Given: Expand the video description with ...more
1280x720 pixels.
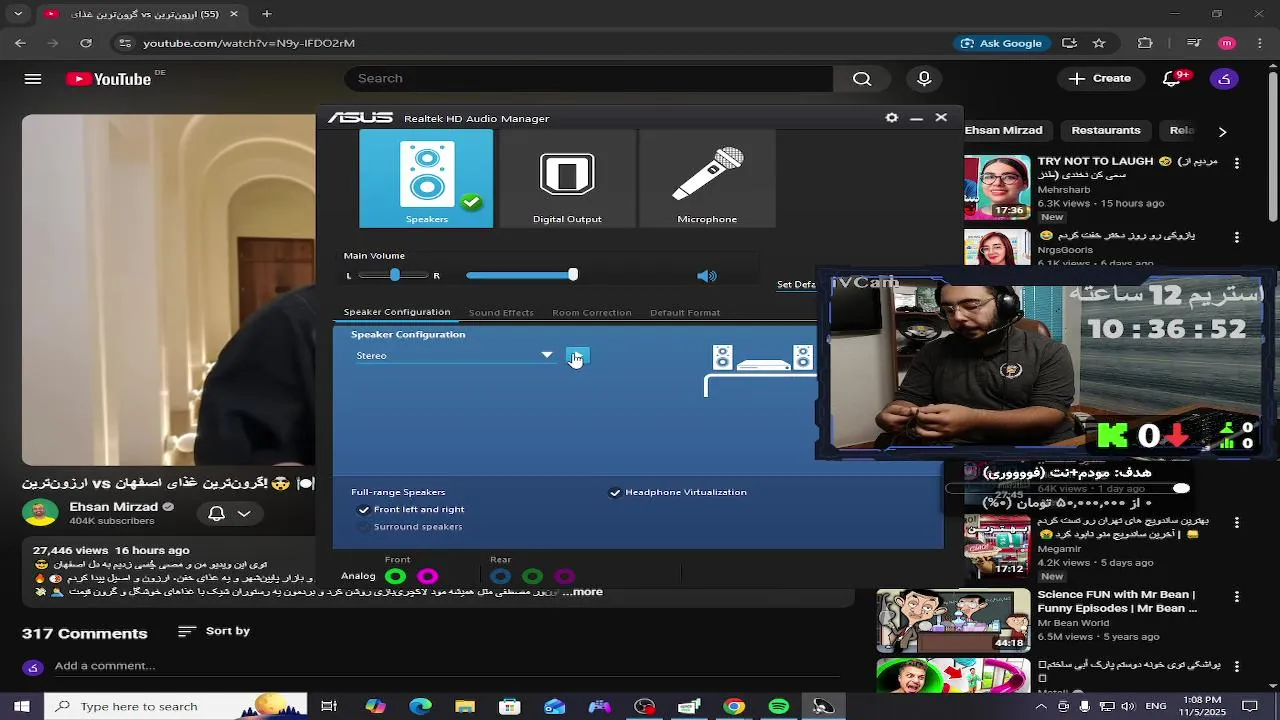Looking at the screenshot, I should click(x=583, y=592).
